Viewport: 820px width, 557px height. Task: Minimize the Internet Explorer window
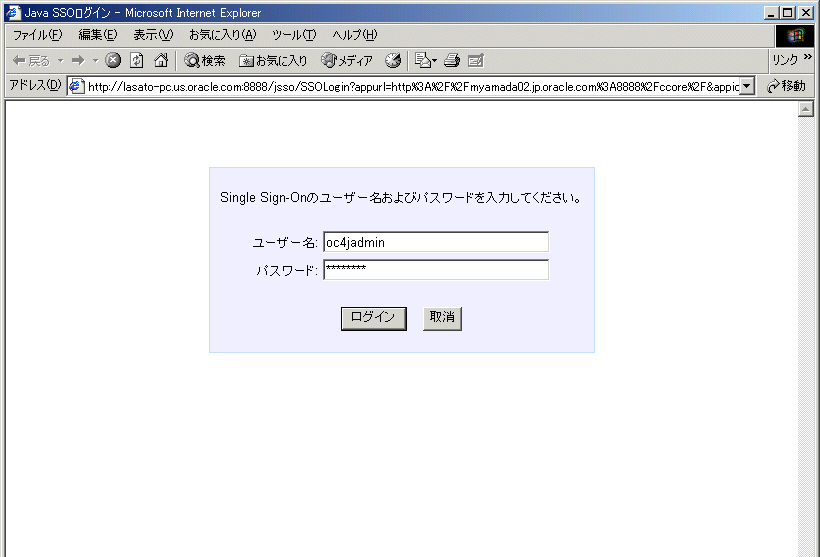point(770,13)
